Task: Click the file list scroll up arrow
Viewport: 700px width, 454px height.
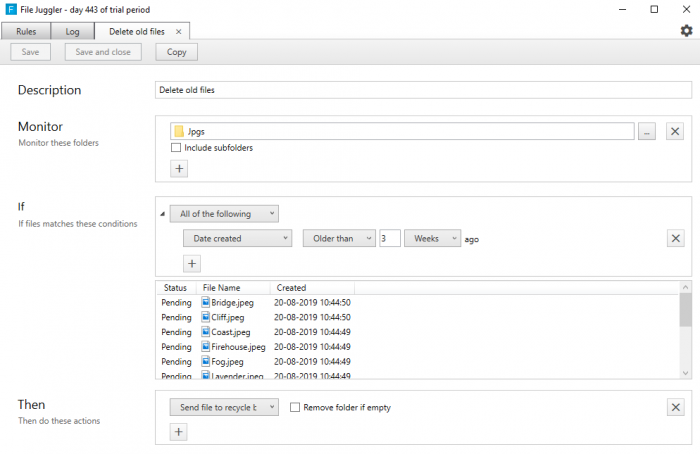Action: [685, 287]
